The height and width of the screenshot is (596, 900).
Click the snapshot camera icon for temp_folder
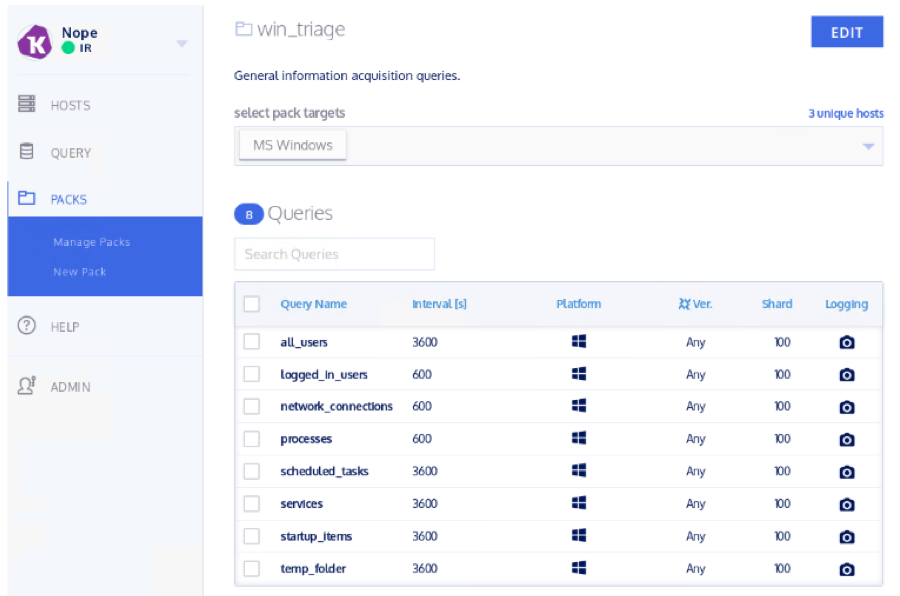(x=847, y=569)
